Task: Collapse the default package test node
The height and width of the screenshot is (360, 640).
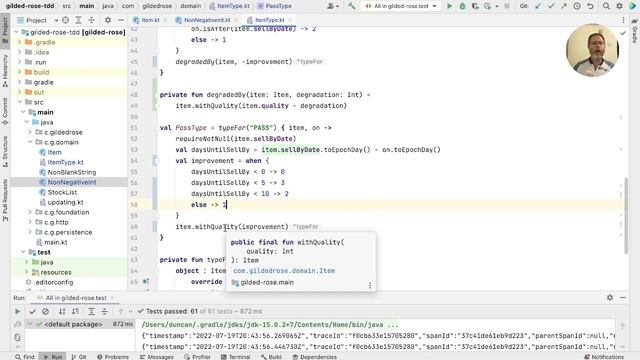Action: point(30,324)
